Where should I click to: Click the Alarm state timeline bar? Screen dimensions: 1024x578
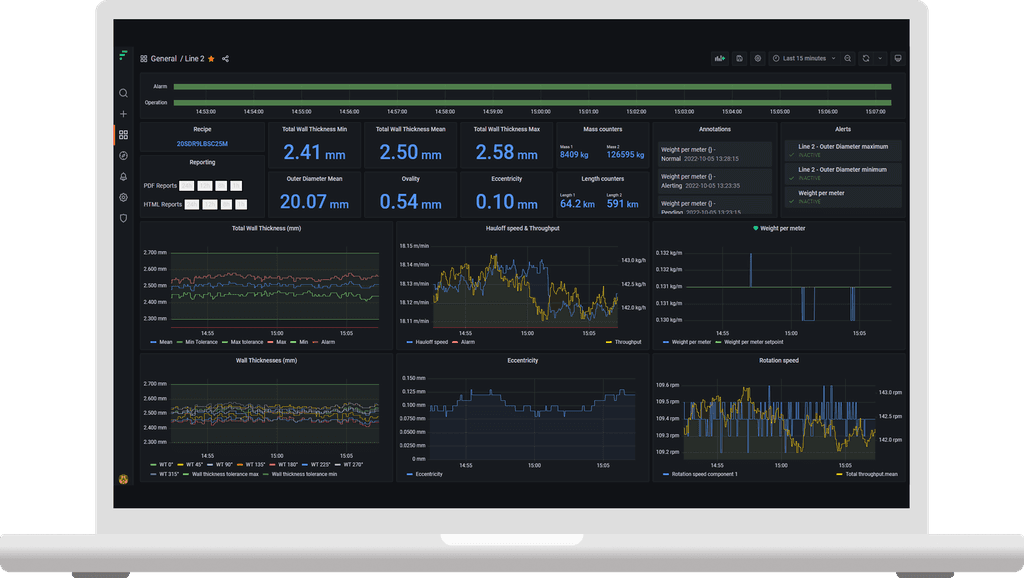tap(532, 86)
